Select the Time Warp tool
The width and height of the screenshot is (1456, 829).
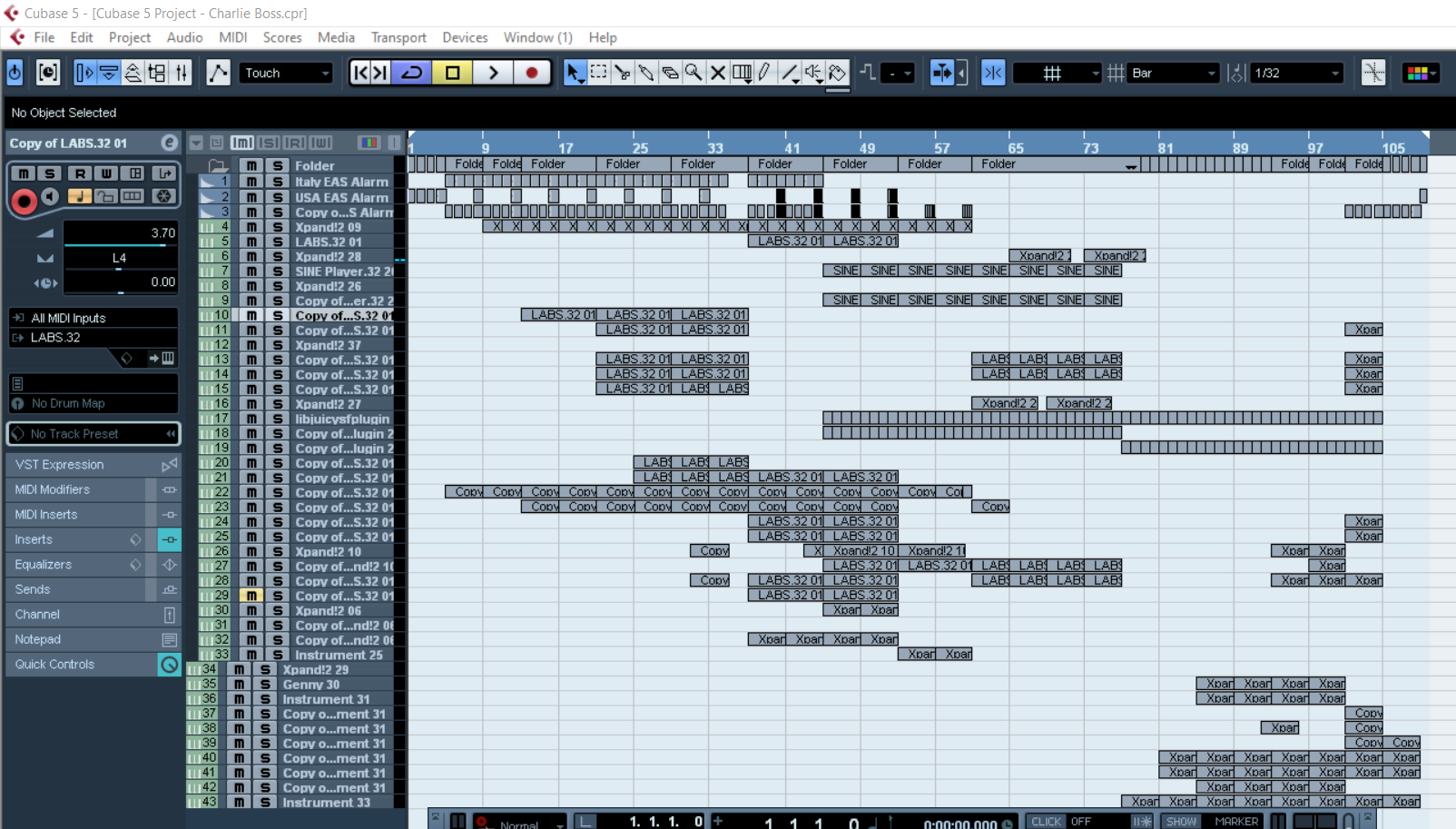point(742,73)
